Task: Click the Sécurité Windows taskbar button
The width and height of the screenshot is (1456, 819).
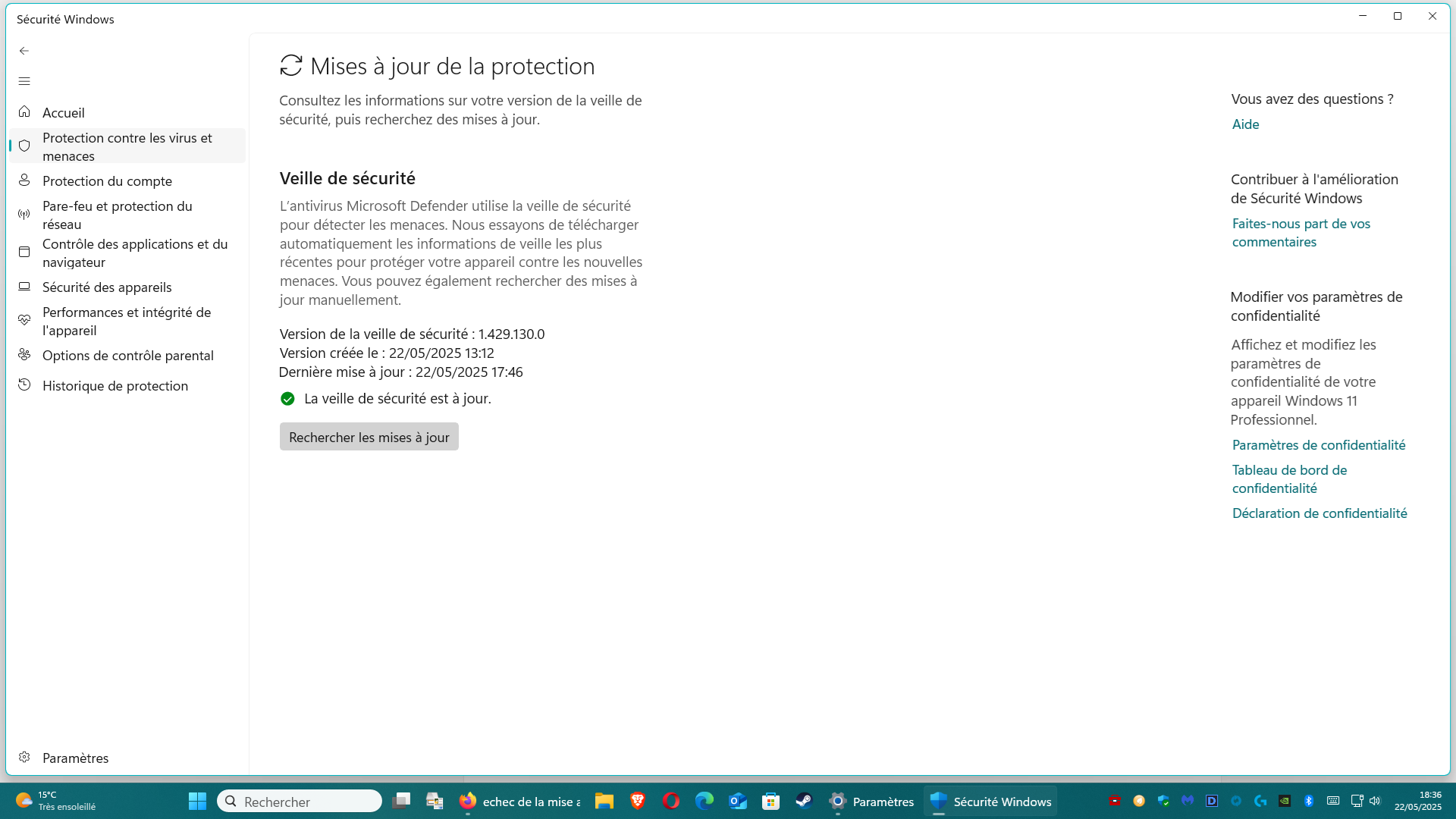Action: coord(990,801)
